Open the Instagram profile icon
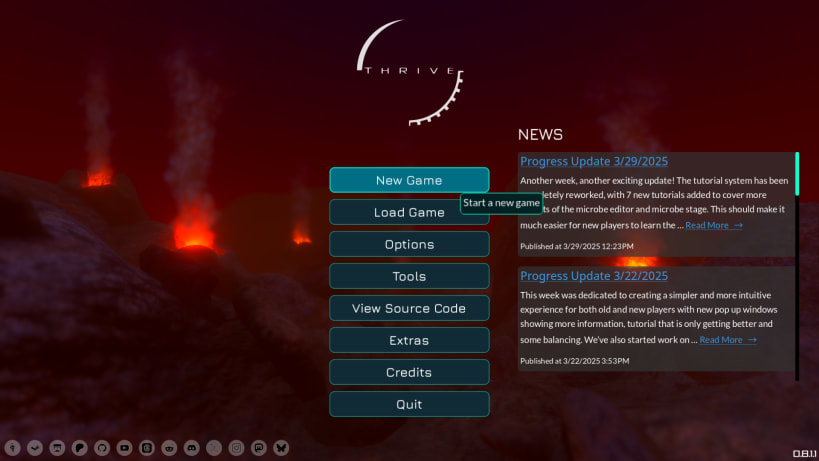The width and height of the screenshot is (819, 461). pyautogui.click(x=236, y=448)
